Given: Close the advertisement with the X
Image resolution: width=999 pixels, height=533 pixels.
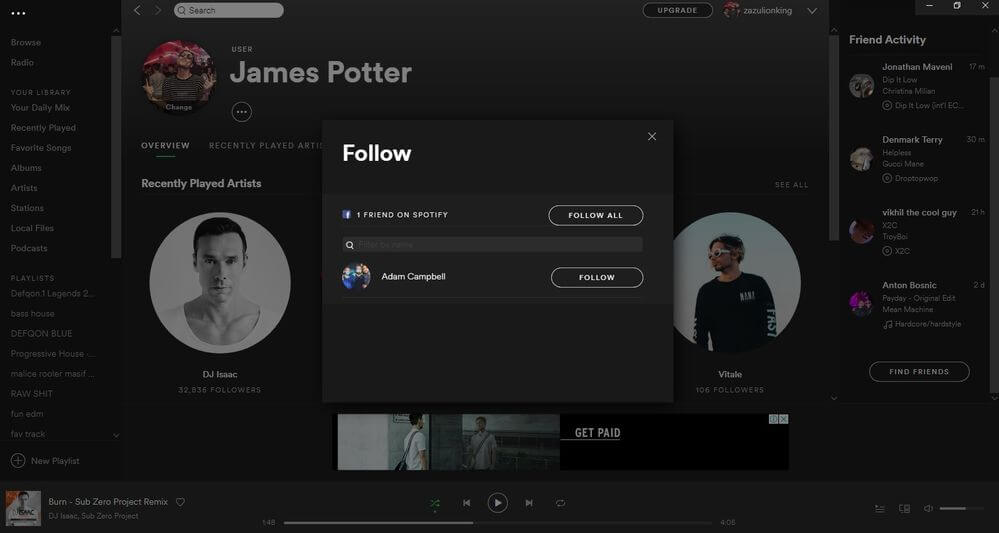Looking at the screenshot, I should 784,419.
